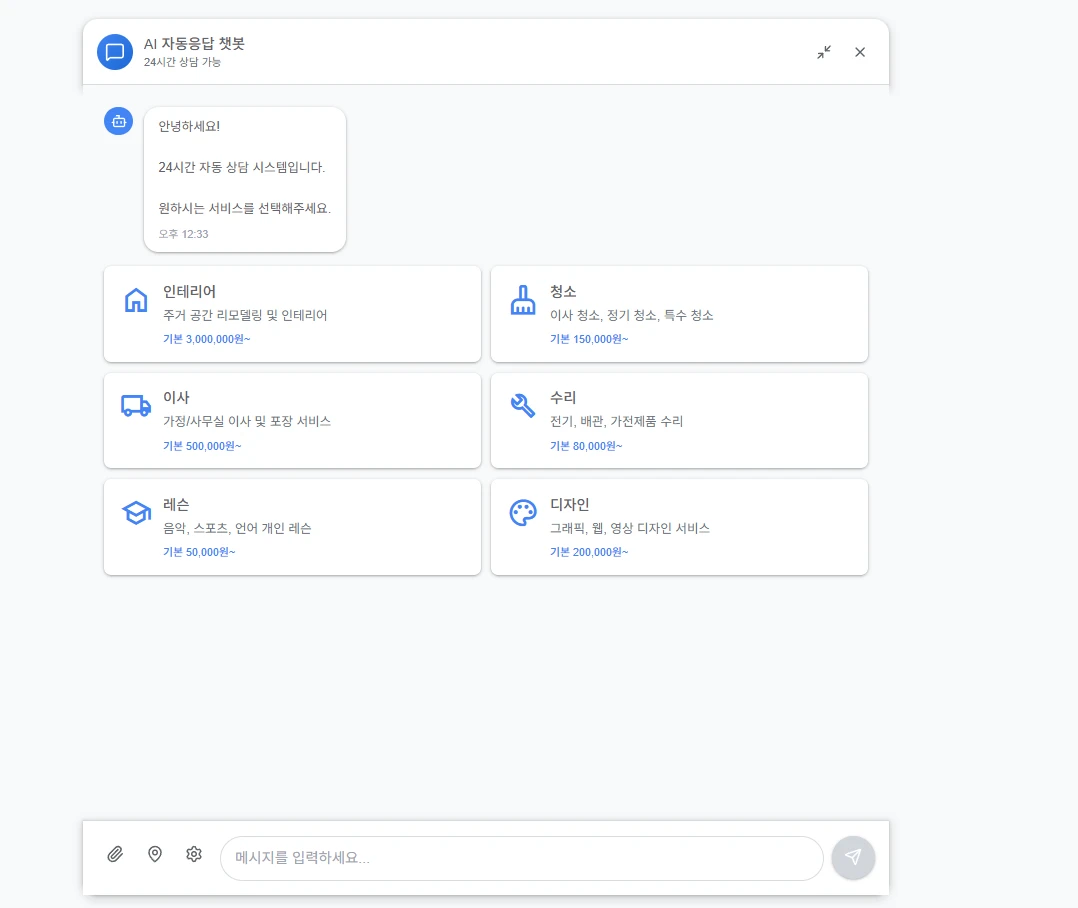Click the palette icon for 디자인
1078x908 pixels.
pos(523,513)
